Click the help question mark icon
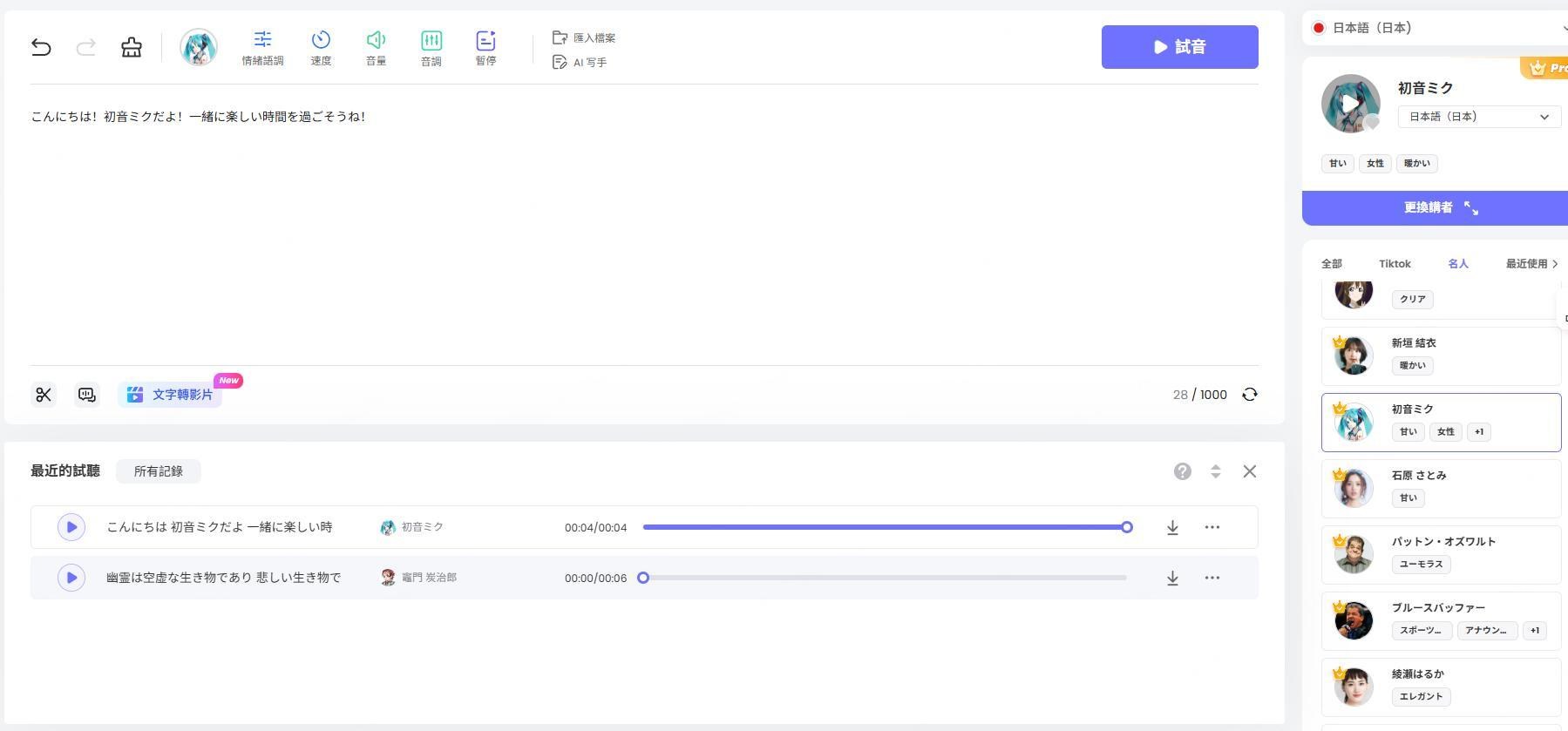This screenshot has height=731, width=1568. pyautogui.click(x=1183, y=471)
